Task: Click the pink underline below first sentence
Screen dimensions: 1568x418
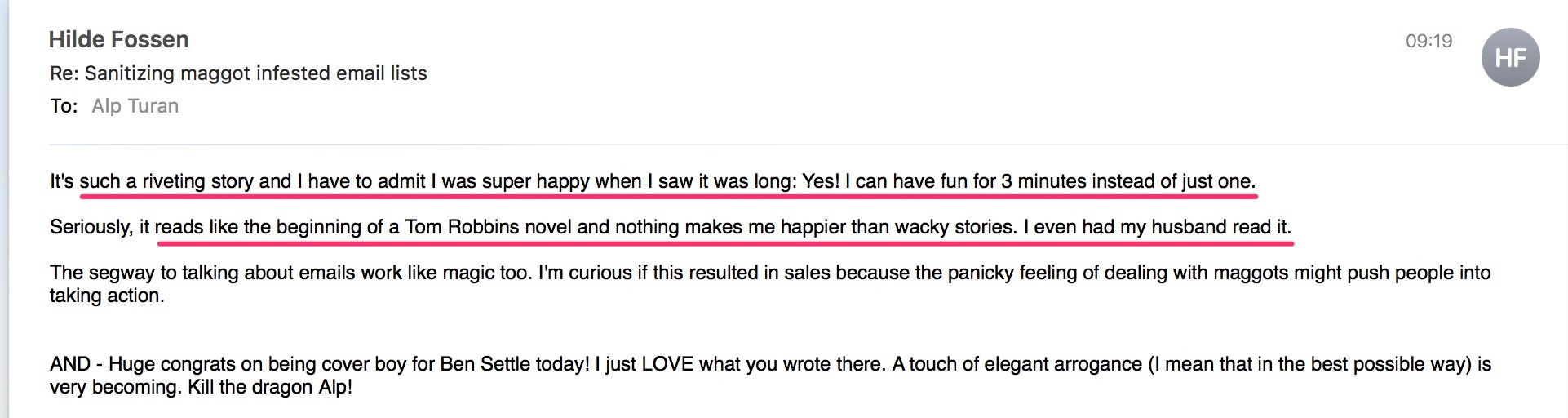Action: click(x=668, y=196)
